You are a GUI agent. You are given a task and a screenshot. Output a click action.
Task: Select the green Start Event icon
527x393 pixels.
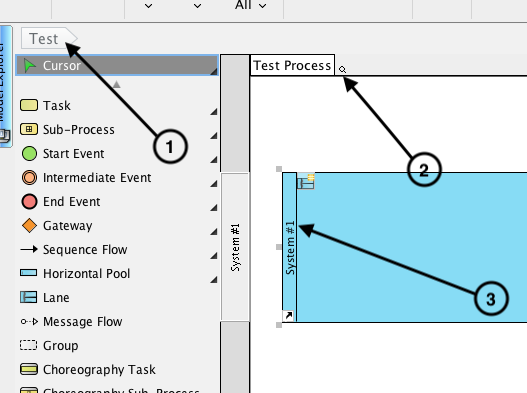click(29, 153)
